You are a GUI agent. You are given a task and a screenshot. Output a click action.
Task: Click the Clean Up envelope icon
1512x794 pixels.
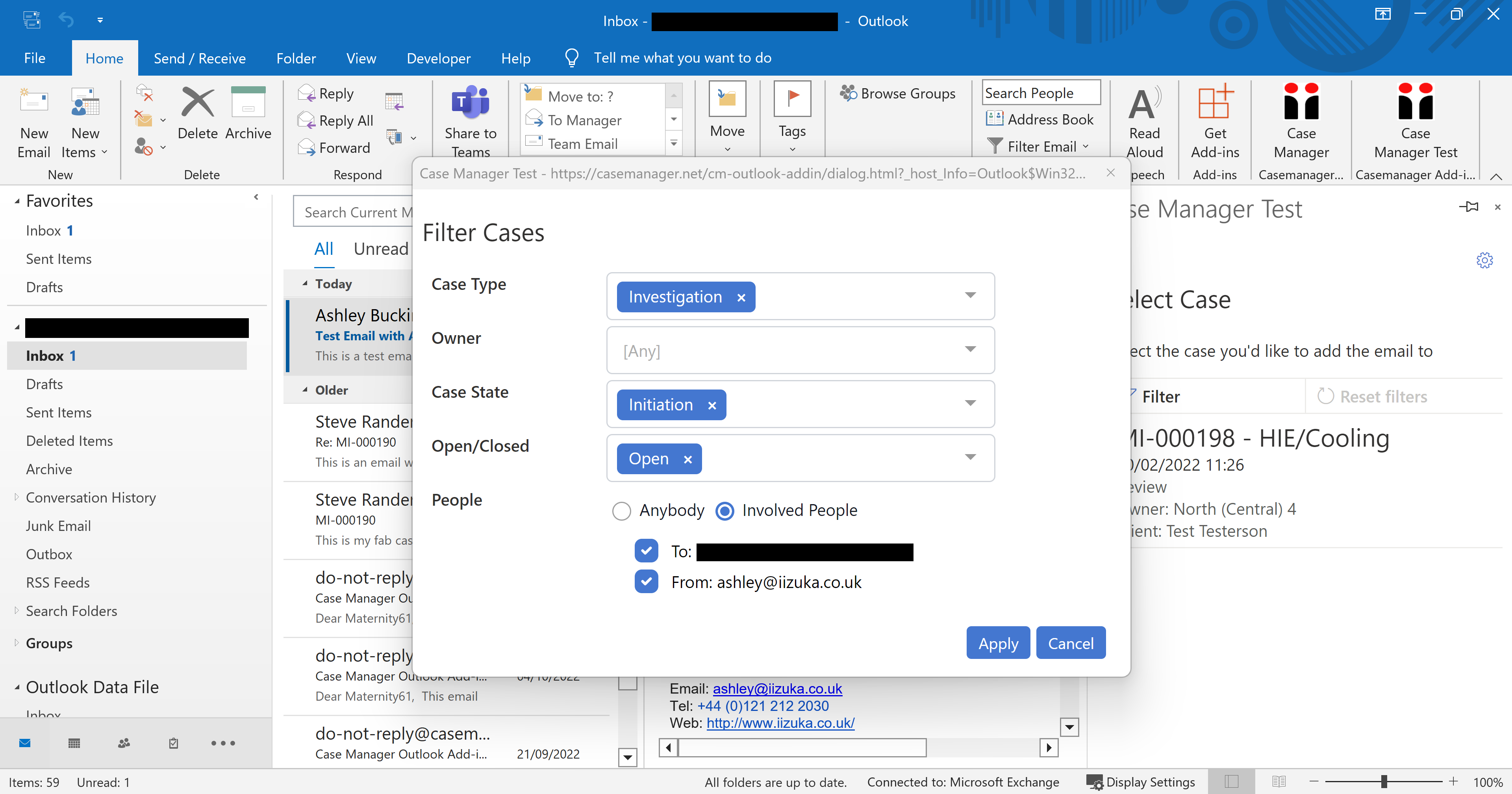click(x=143, y=119)
